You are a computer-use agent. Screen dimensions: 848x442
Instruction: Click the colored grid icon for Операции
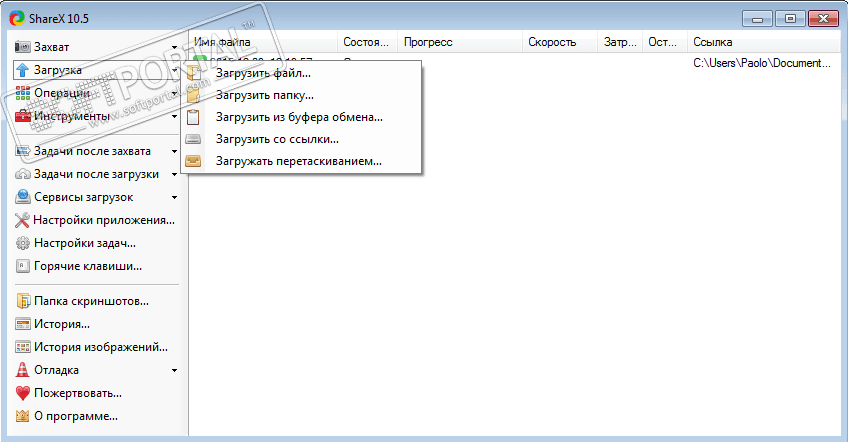click(x=22, y=93)
